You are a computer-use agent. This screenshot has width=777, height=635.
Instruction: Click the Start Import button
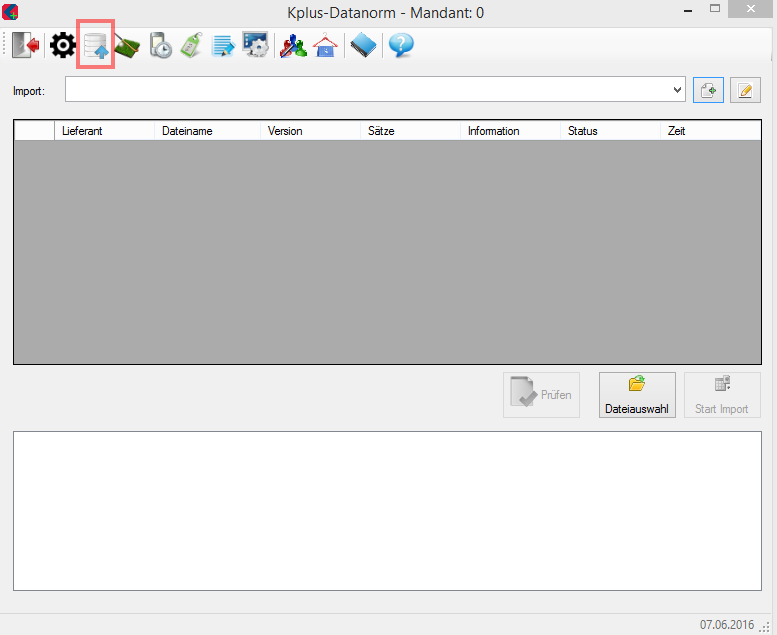coord(722,395)
